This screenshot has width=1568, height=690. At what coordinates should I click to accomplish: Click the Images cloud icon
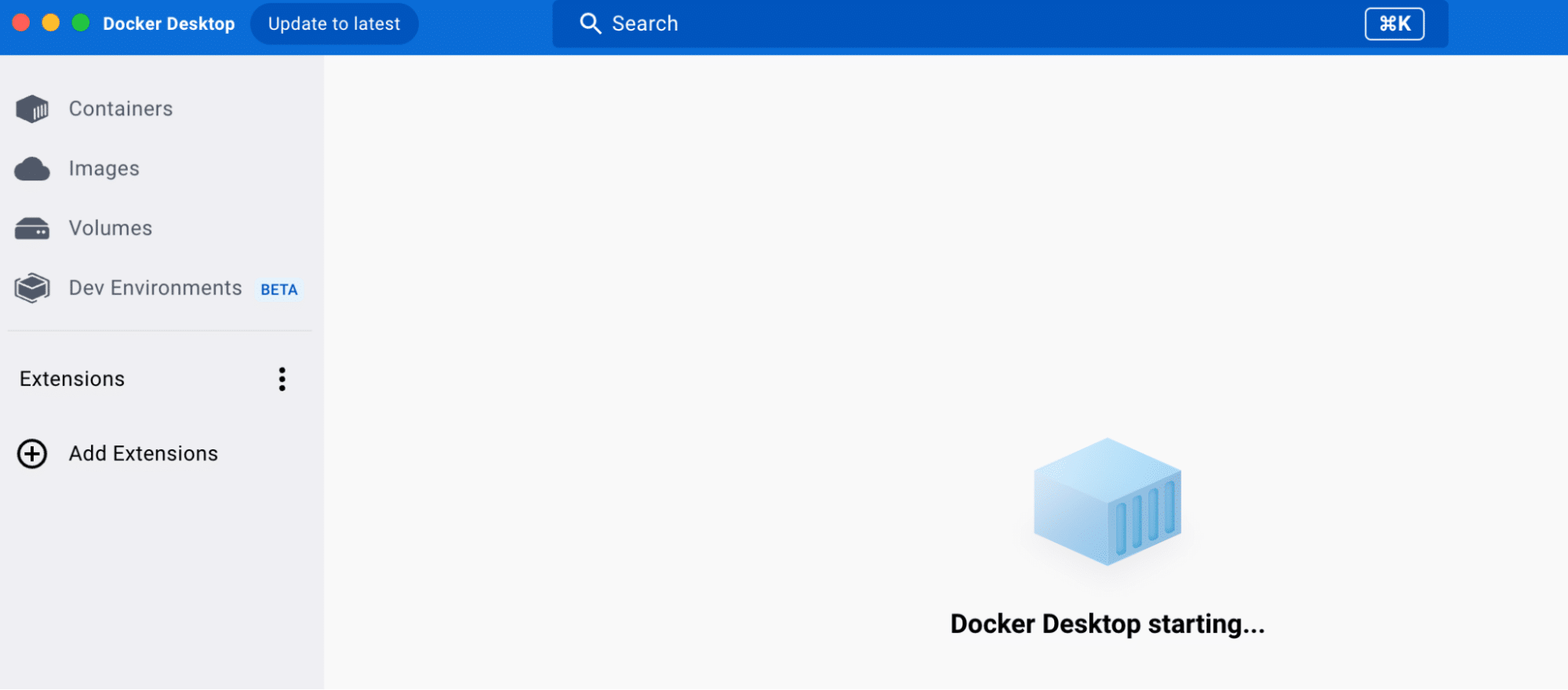[x=32, y=169]
